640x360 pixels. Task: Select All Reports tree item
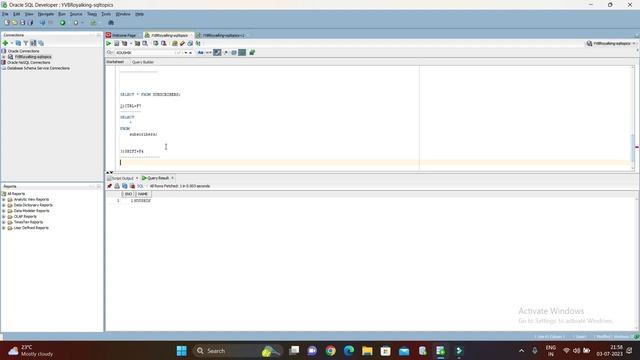tap(16, 194)
